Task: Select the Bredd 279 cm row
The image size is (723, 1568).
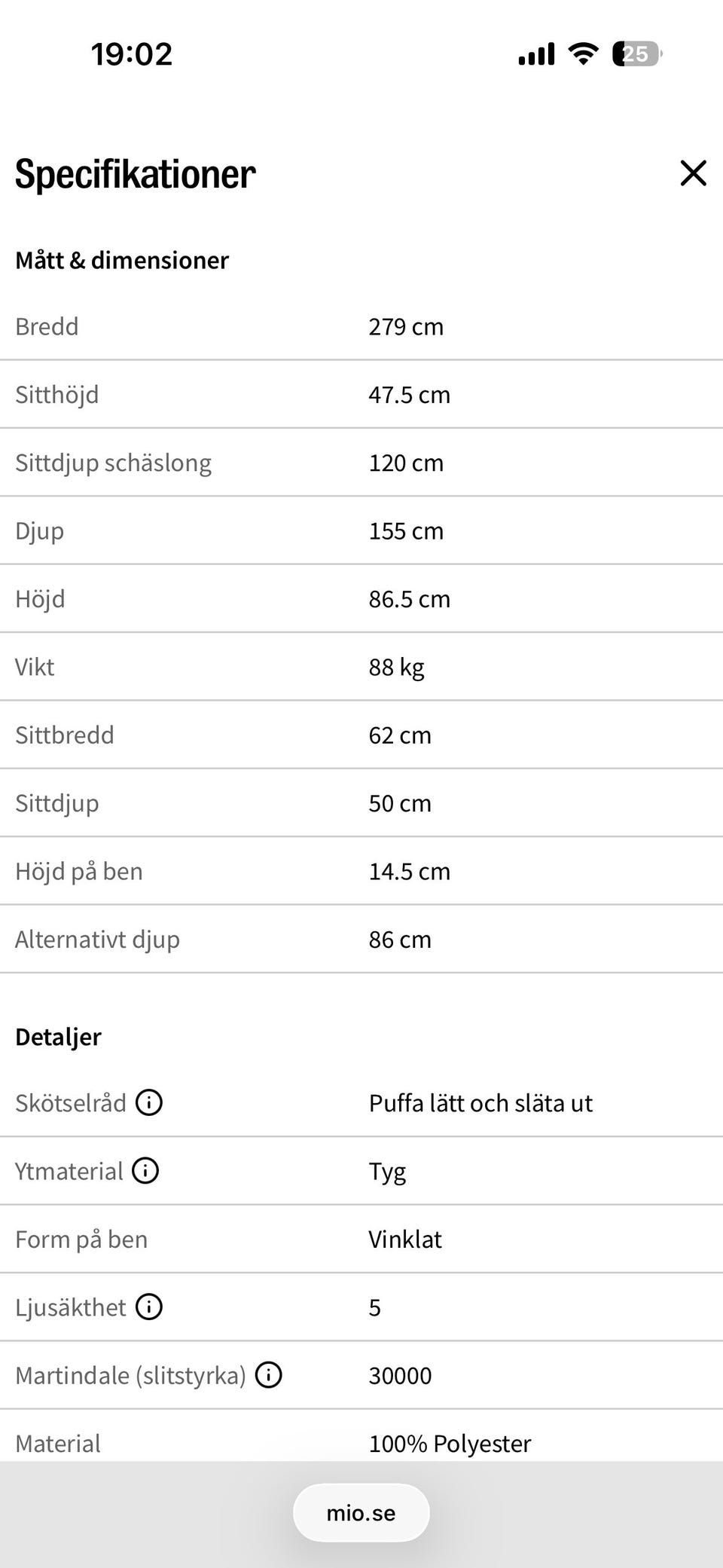Action: (361, 326)
